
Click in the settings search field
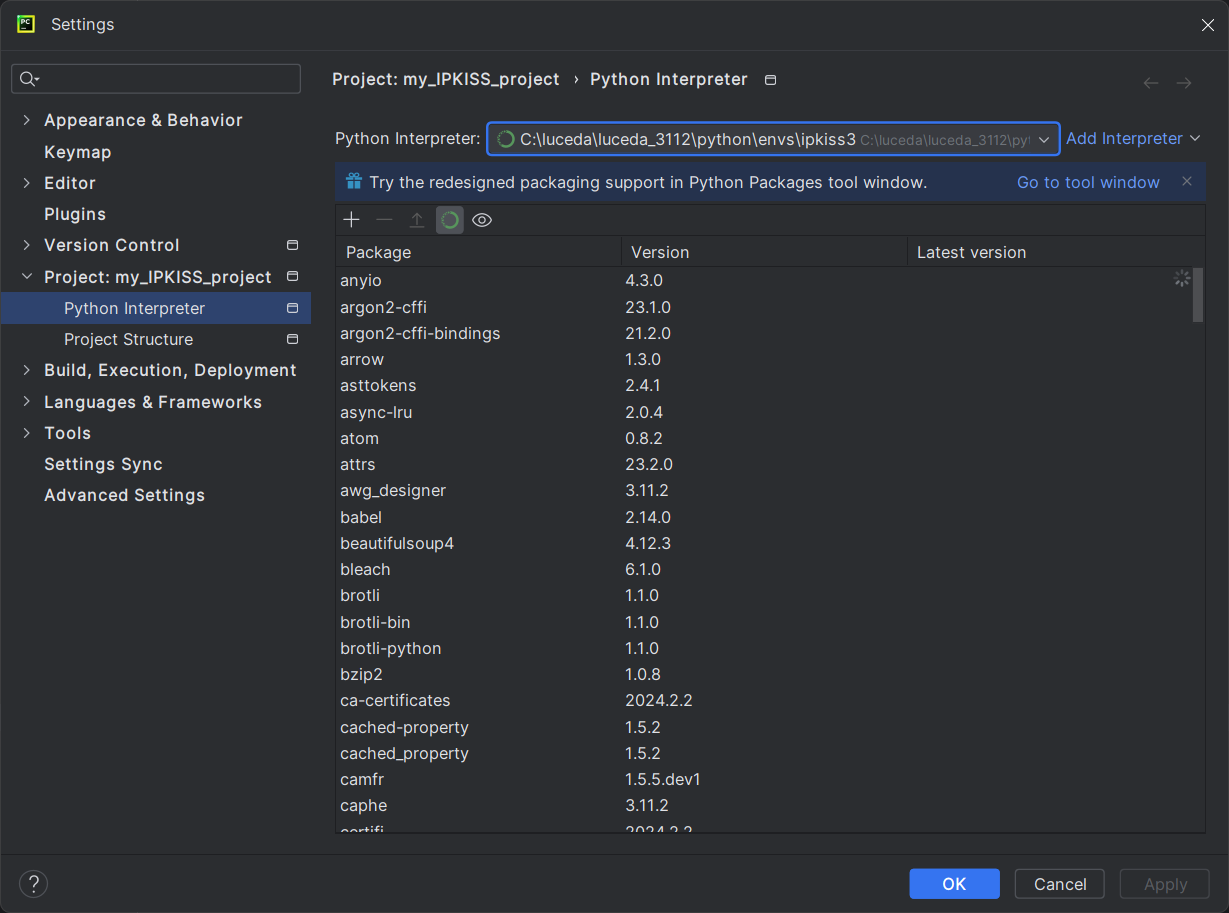165,79
